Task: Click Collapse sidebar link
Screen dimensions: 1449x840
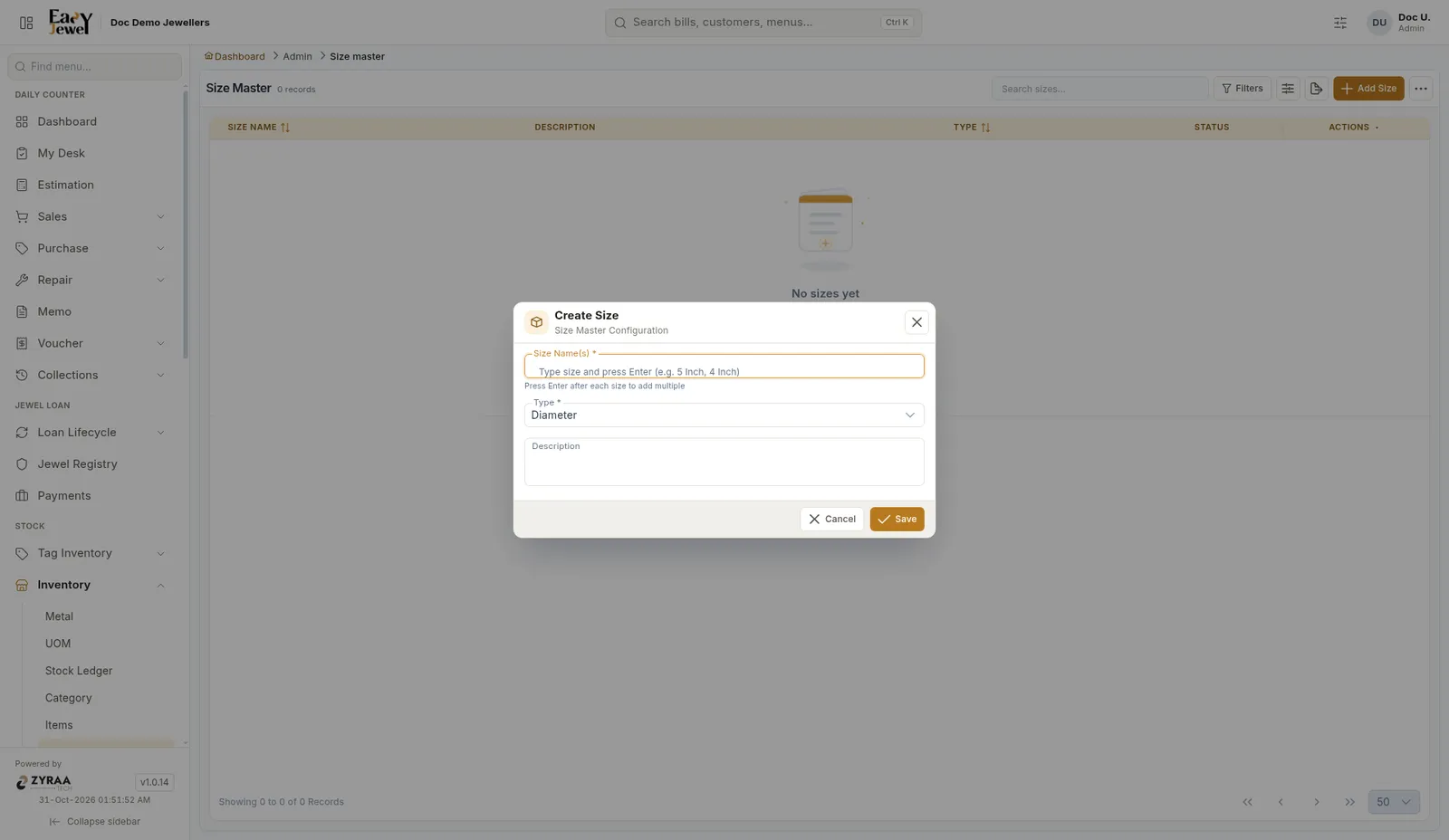Action: click(x=95, y=822)
